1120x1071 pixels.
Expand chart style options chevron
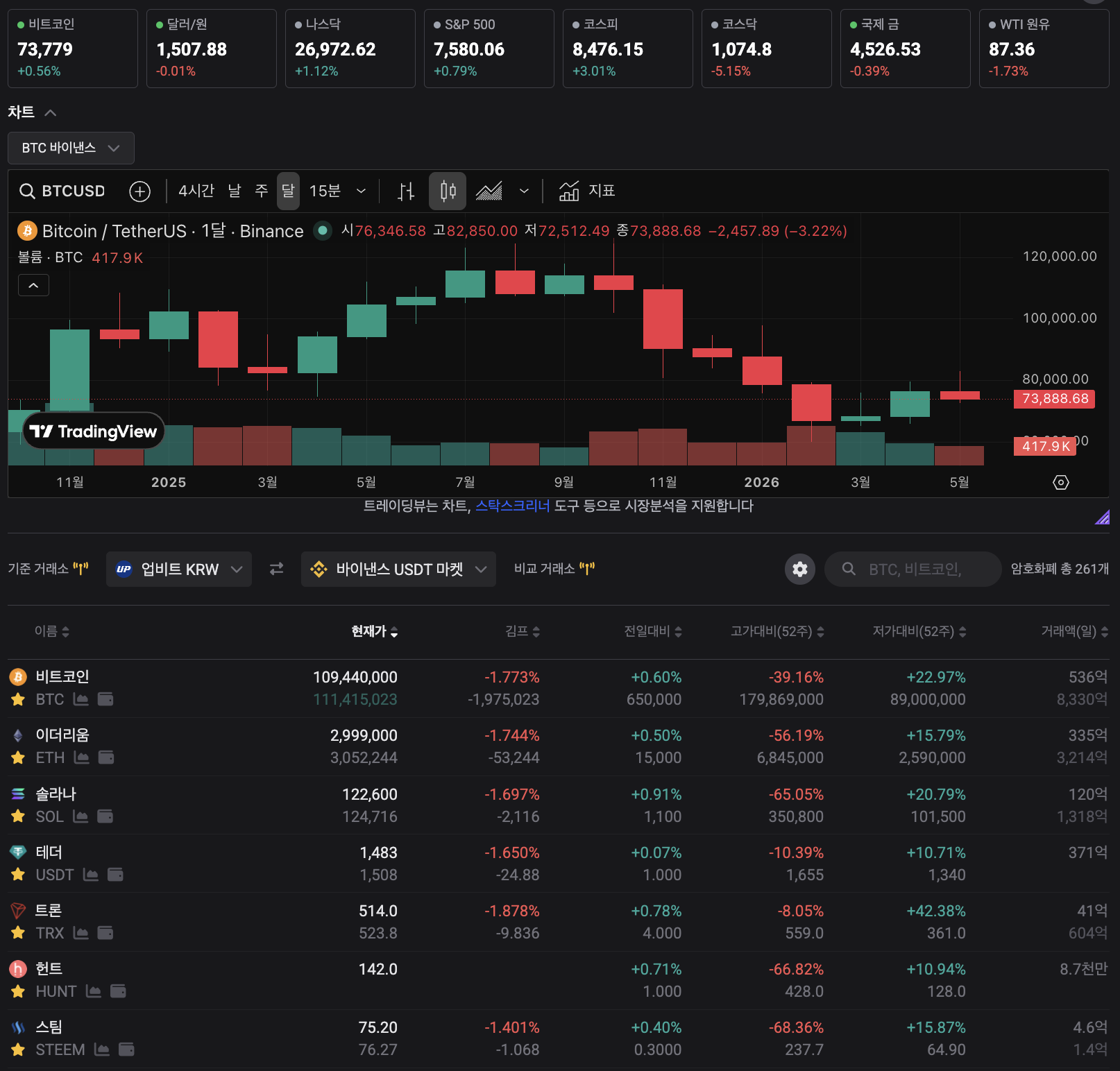(524, 191)
